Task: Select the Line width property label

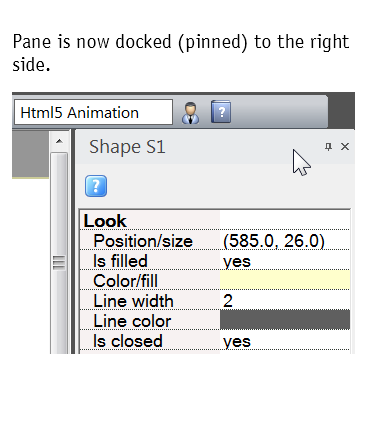Action: tap(133, 301)
